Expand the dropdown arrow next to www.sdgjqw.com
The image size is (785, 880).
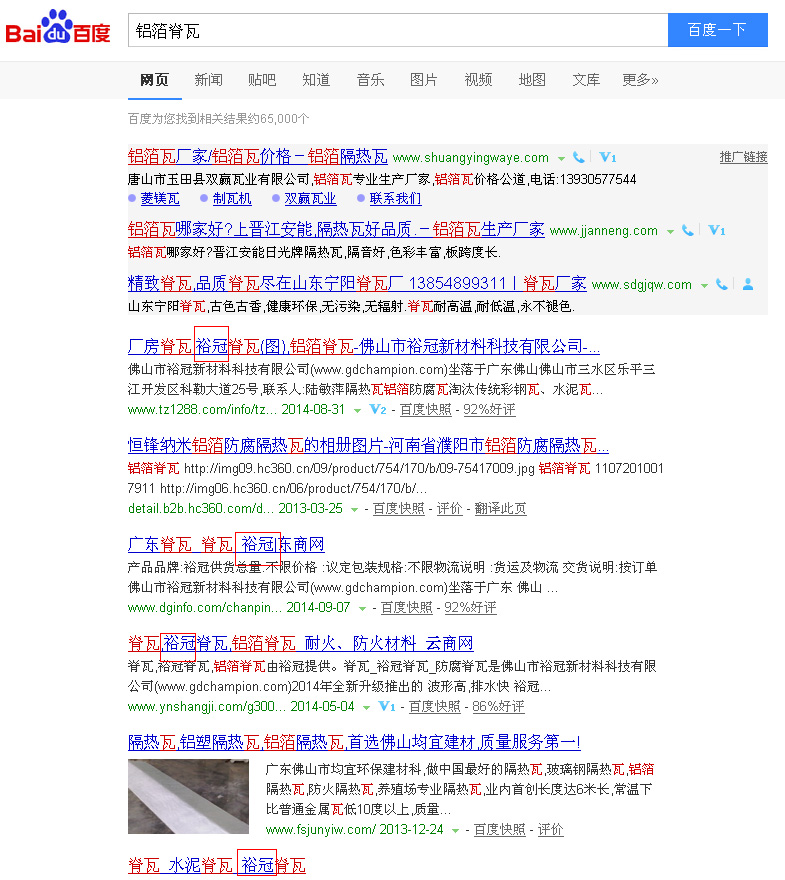[704, 286]
